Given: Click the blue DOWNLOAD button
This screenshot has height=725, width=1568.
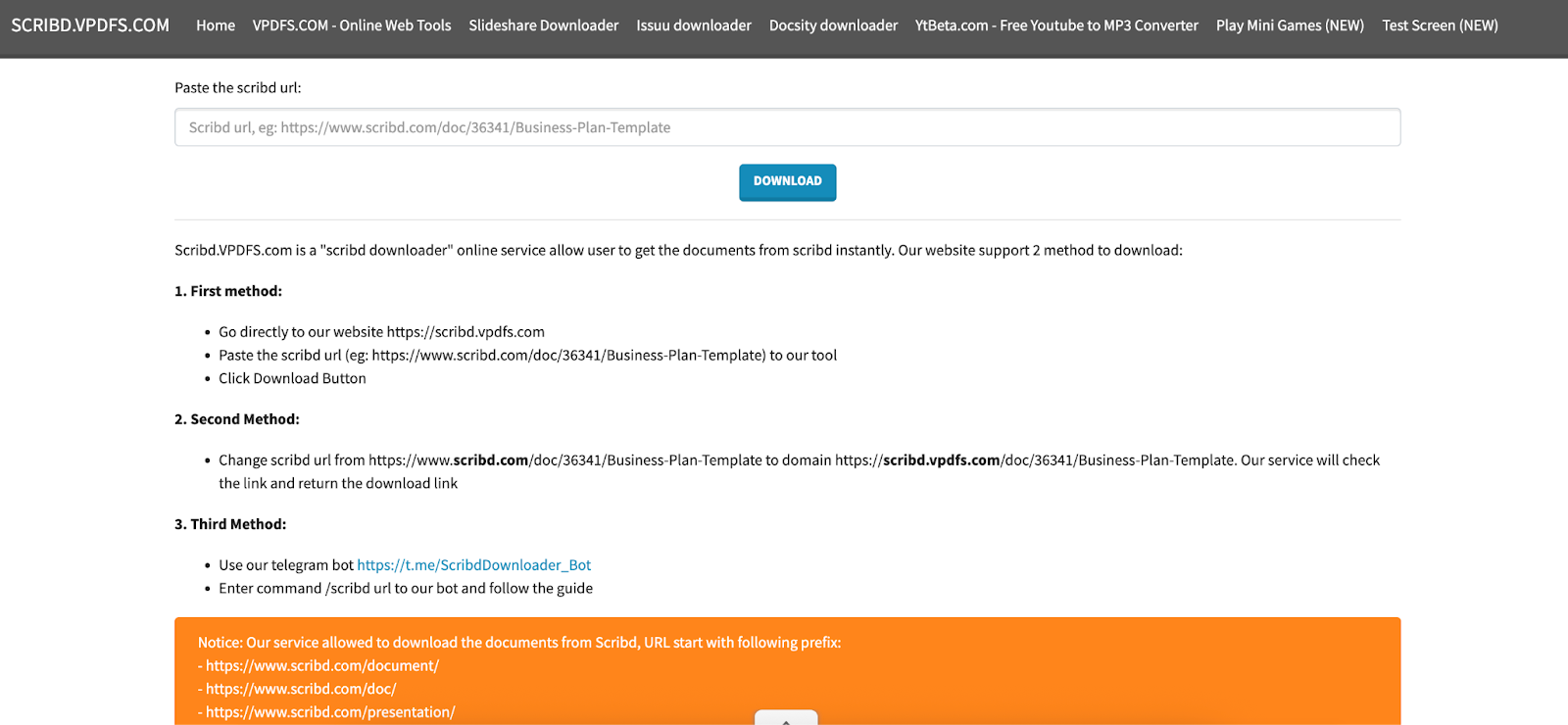Looking at the screenshot, I should [x=787, y=182].
